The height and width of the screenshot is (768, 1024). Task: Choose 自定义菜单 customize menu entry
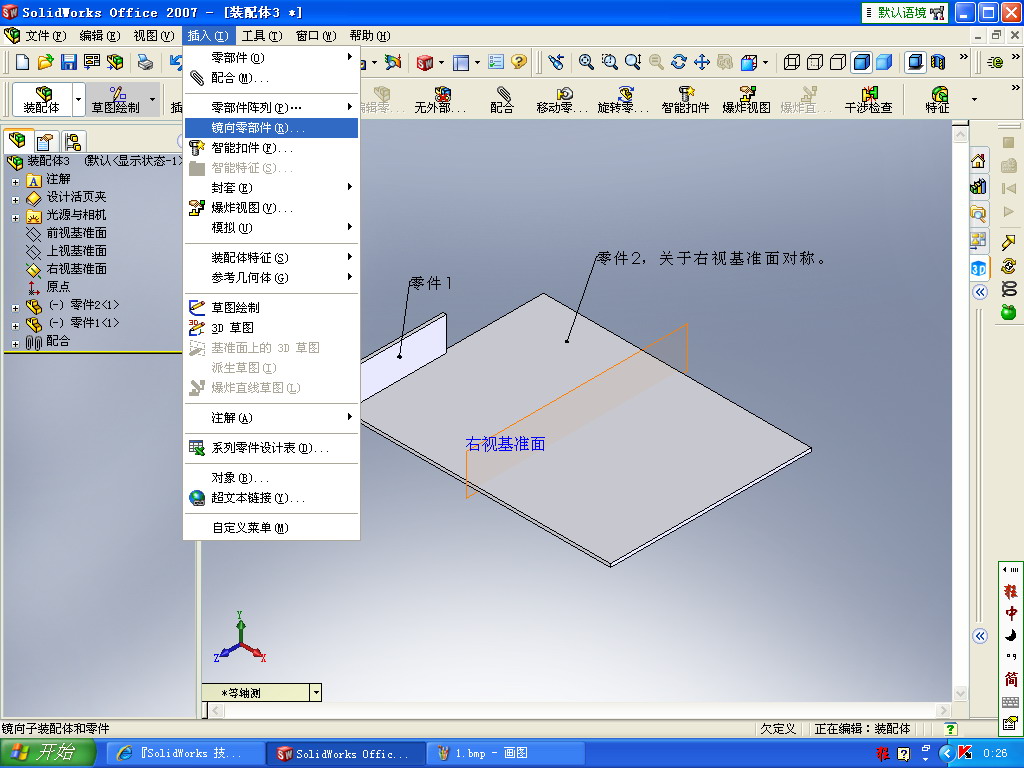pos(271,528)
